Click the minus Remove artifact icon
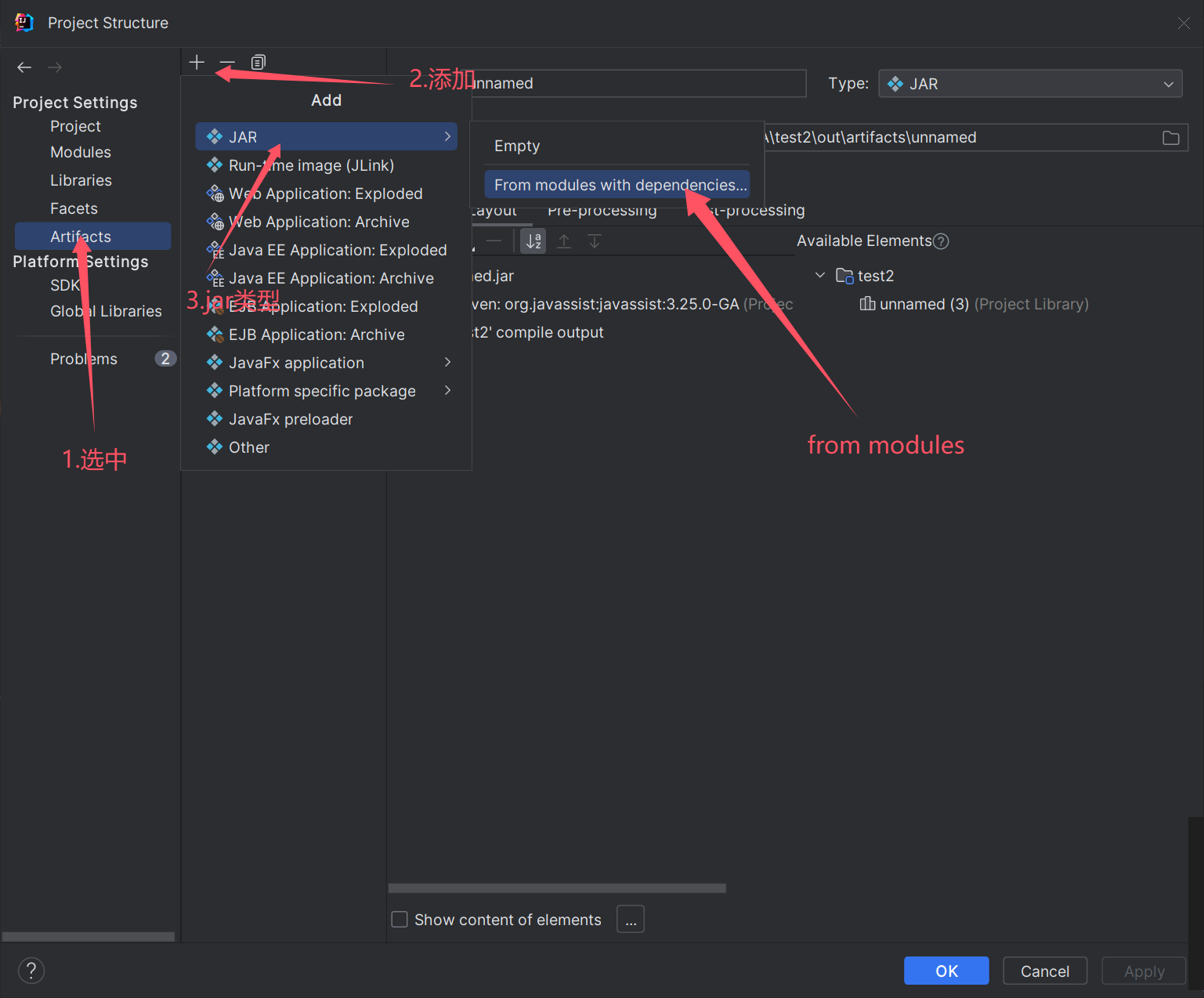The width and height of the screenshot is (1204, 998). pyautogui.click(x=227, y=62)
